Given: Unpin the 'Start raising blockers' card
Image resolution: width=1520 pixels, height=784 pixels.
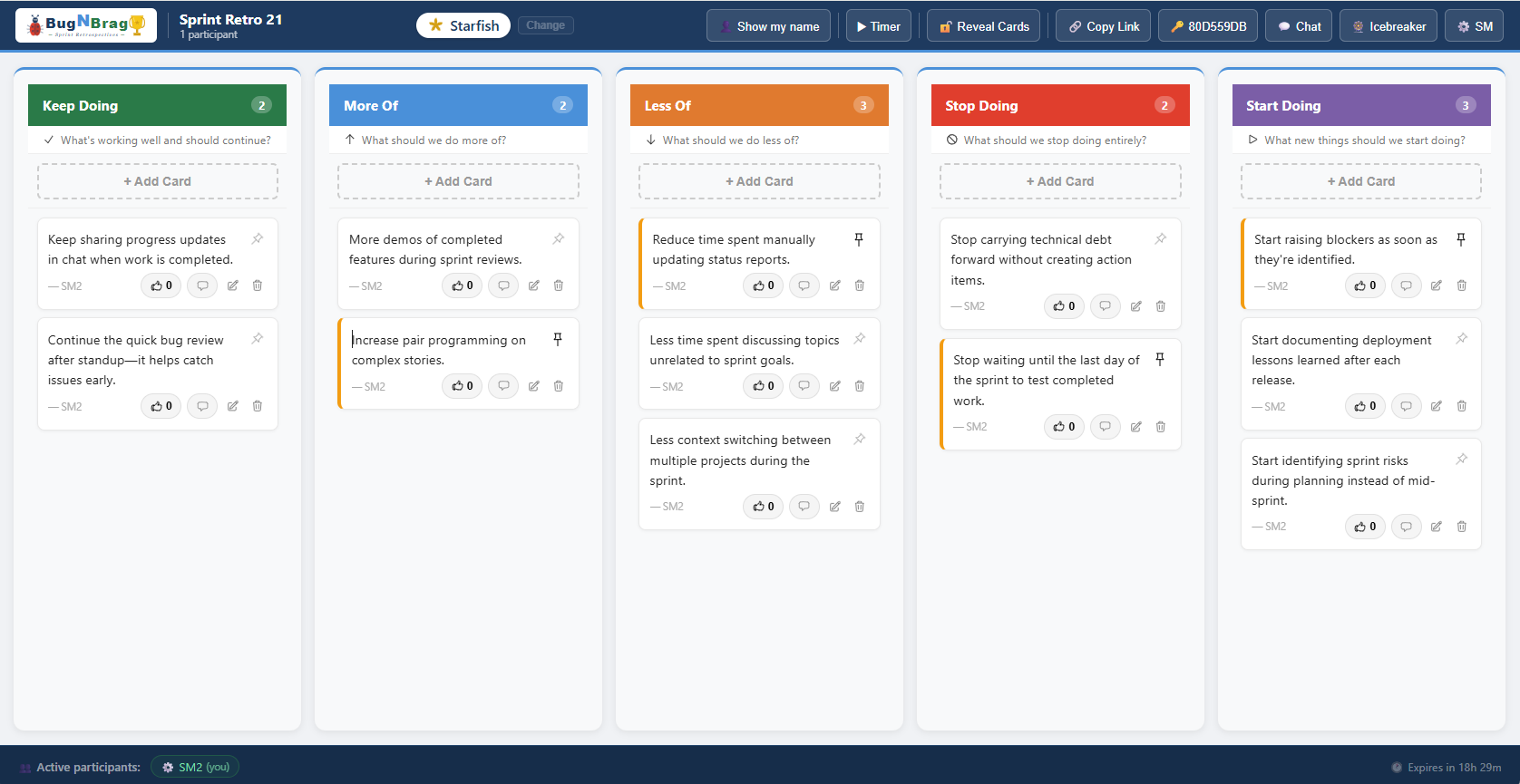Looking at the screenshot, I should point(1461,239).
